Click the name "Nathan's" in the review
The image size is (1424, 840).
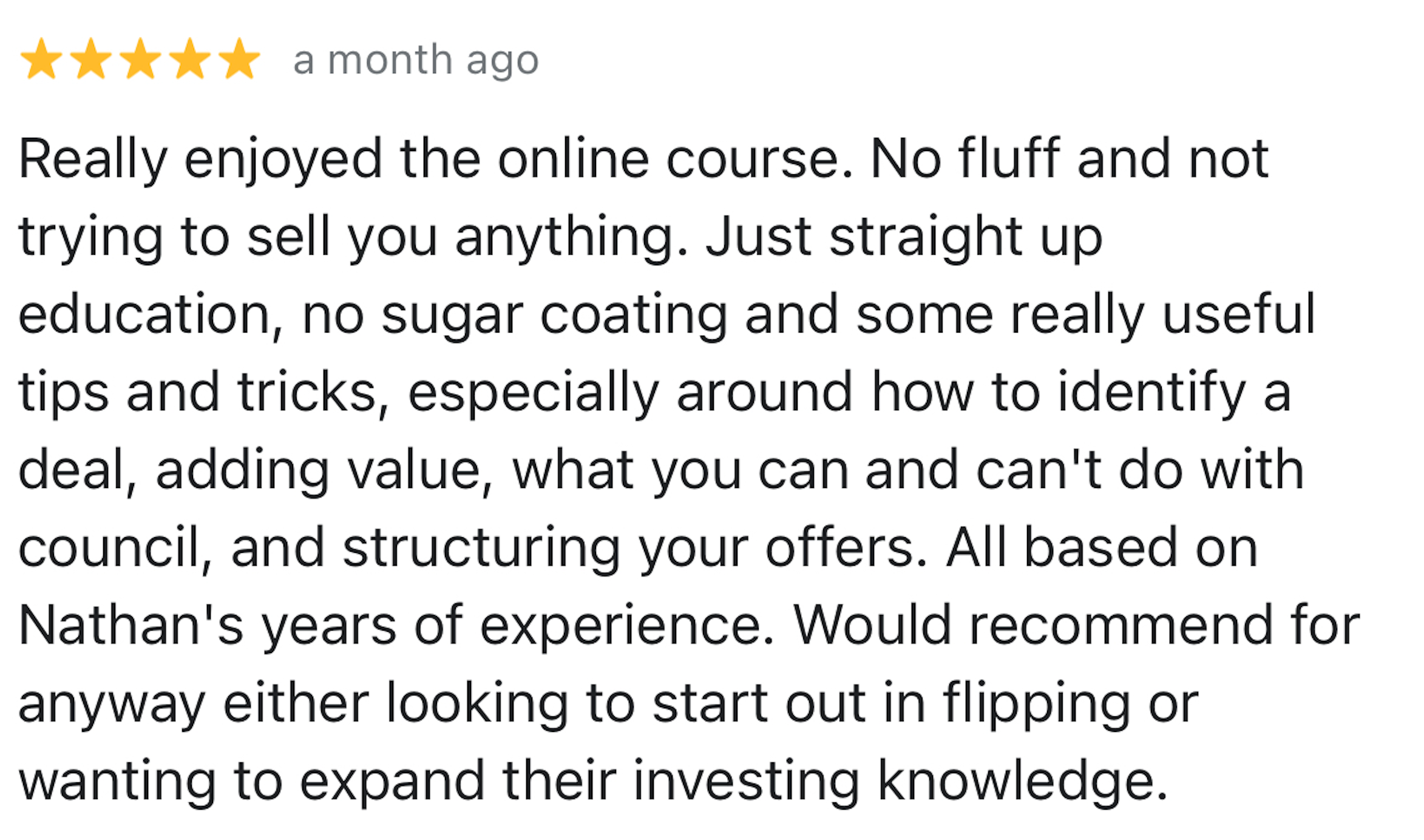click(x=131, y=625)
